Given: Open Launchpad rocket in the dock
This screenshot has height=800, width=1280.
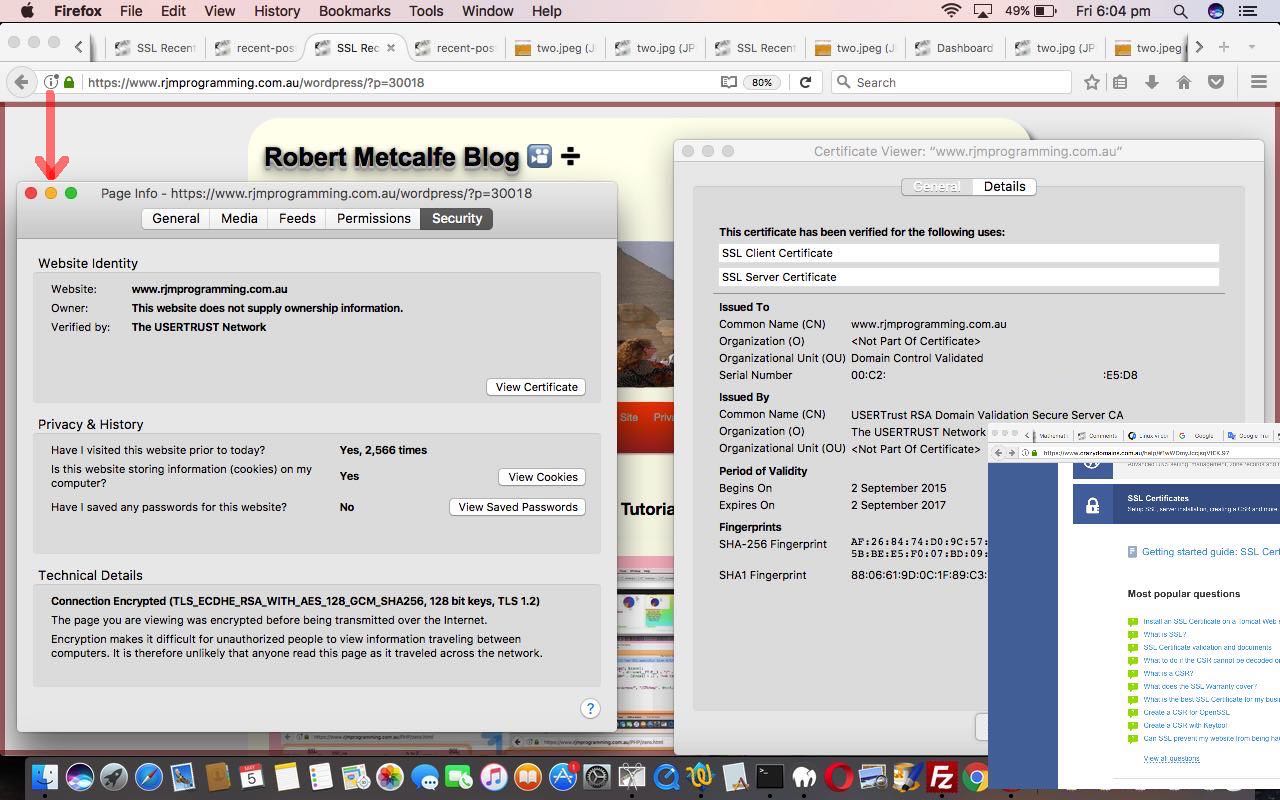Looking at the screenshot, I should (114, 776).
